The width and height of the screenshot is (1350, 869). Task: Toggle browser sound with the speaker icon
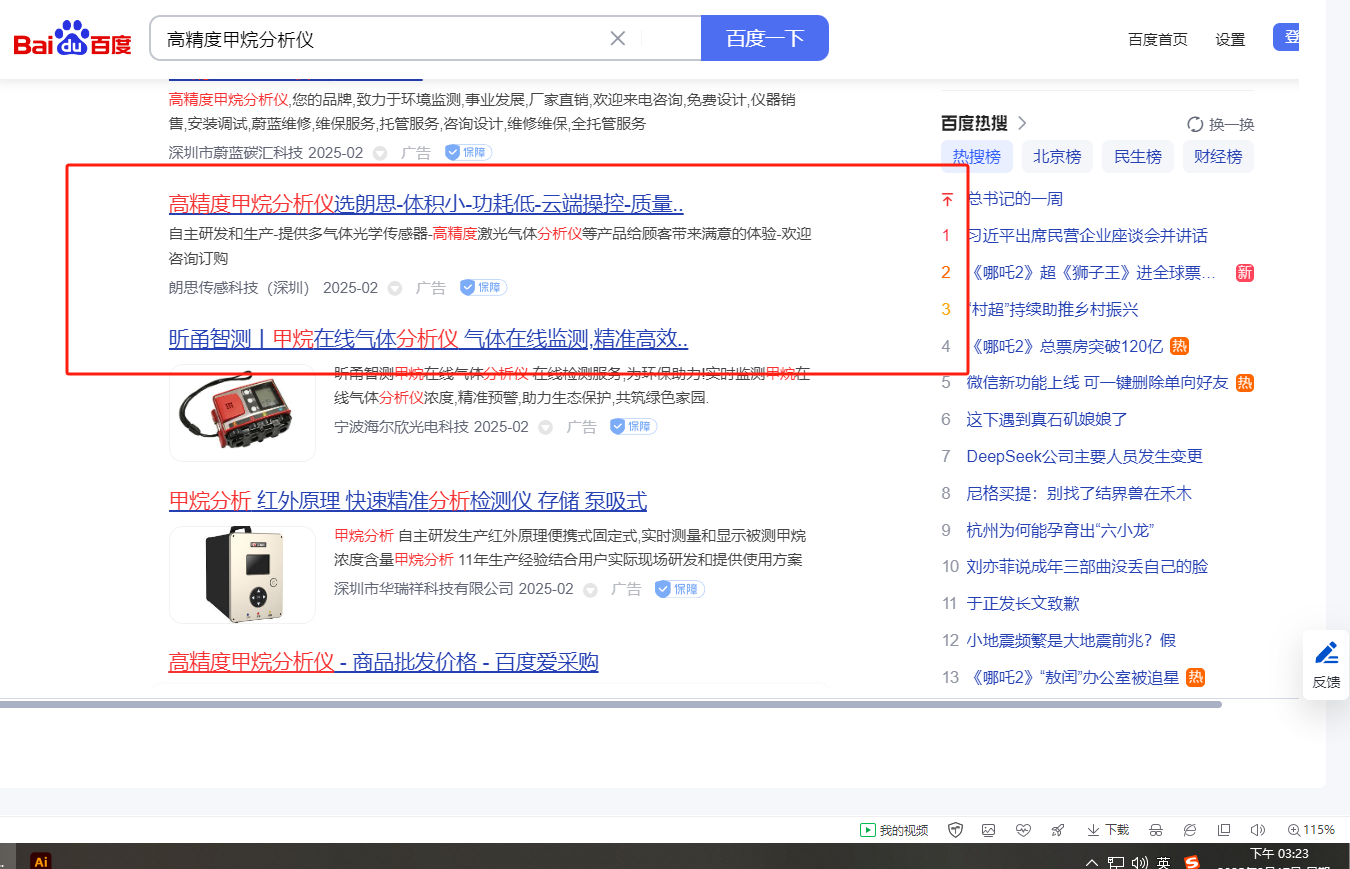tap(1258, 830)
